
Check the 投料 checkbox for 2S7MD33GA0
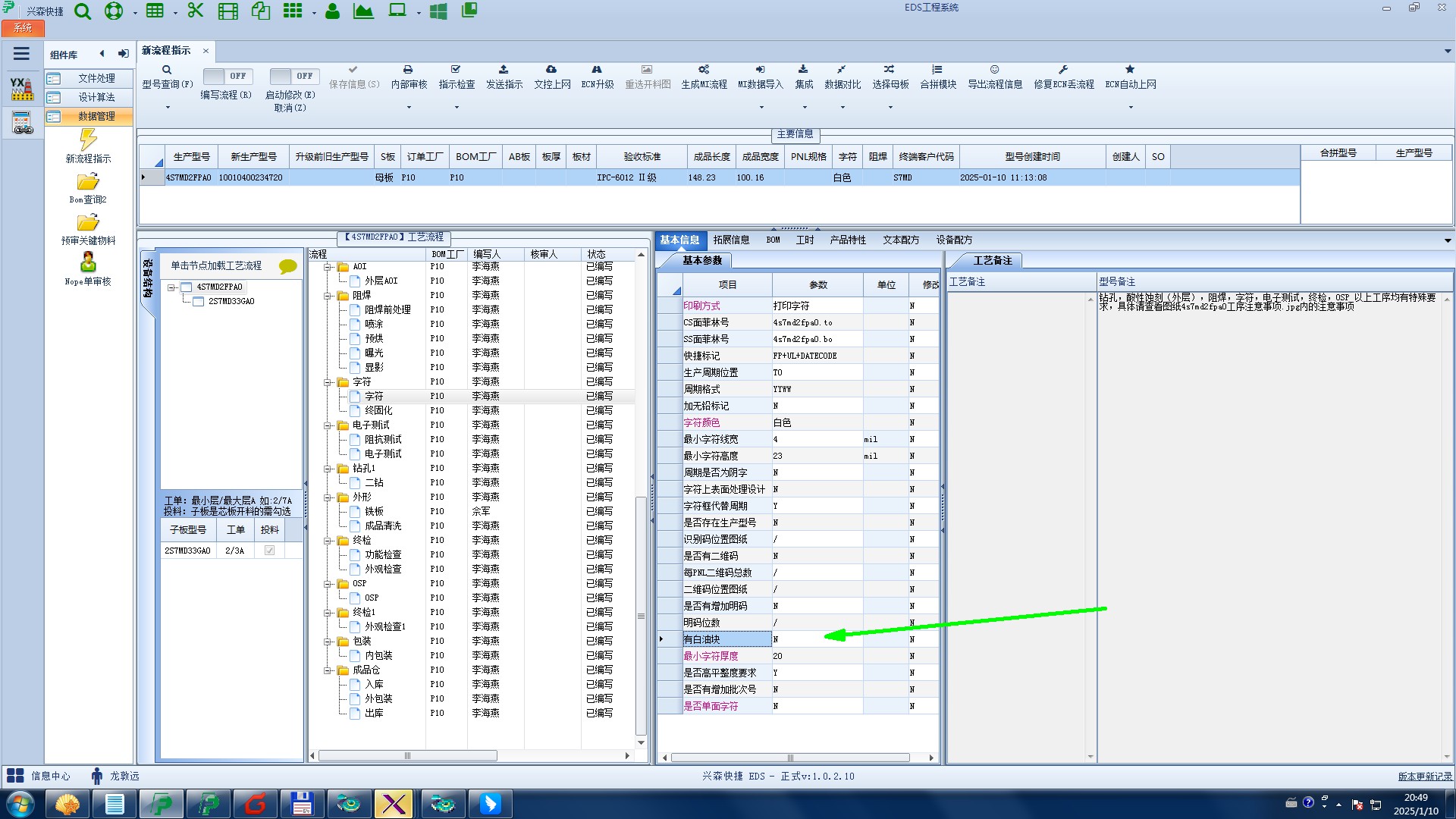[269, 551]
